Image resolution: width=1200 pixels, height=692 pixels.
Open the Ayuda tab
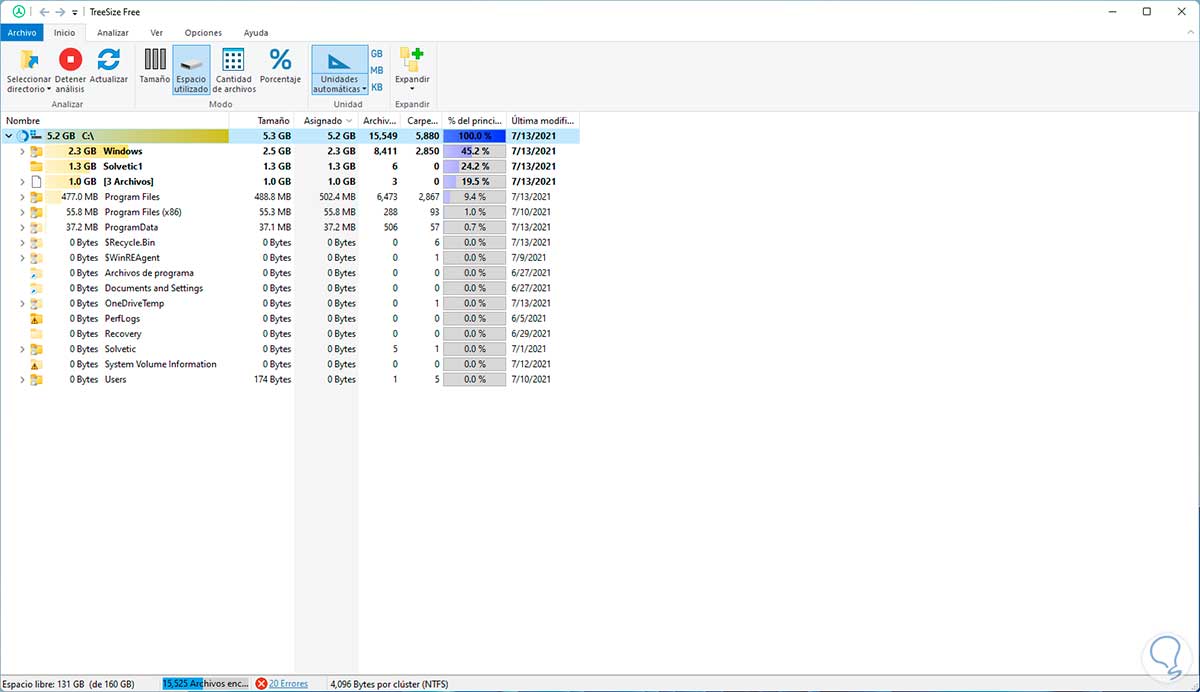256,33
